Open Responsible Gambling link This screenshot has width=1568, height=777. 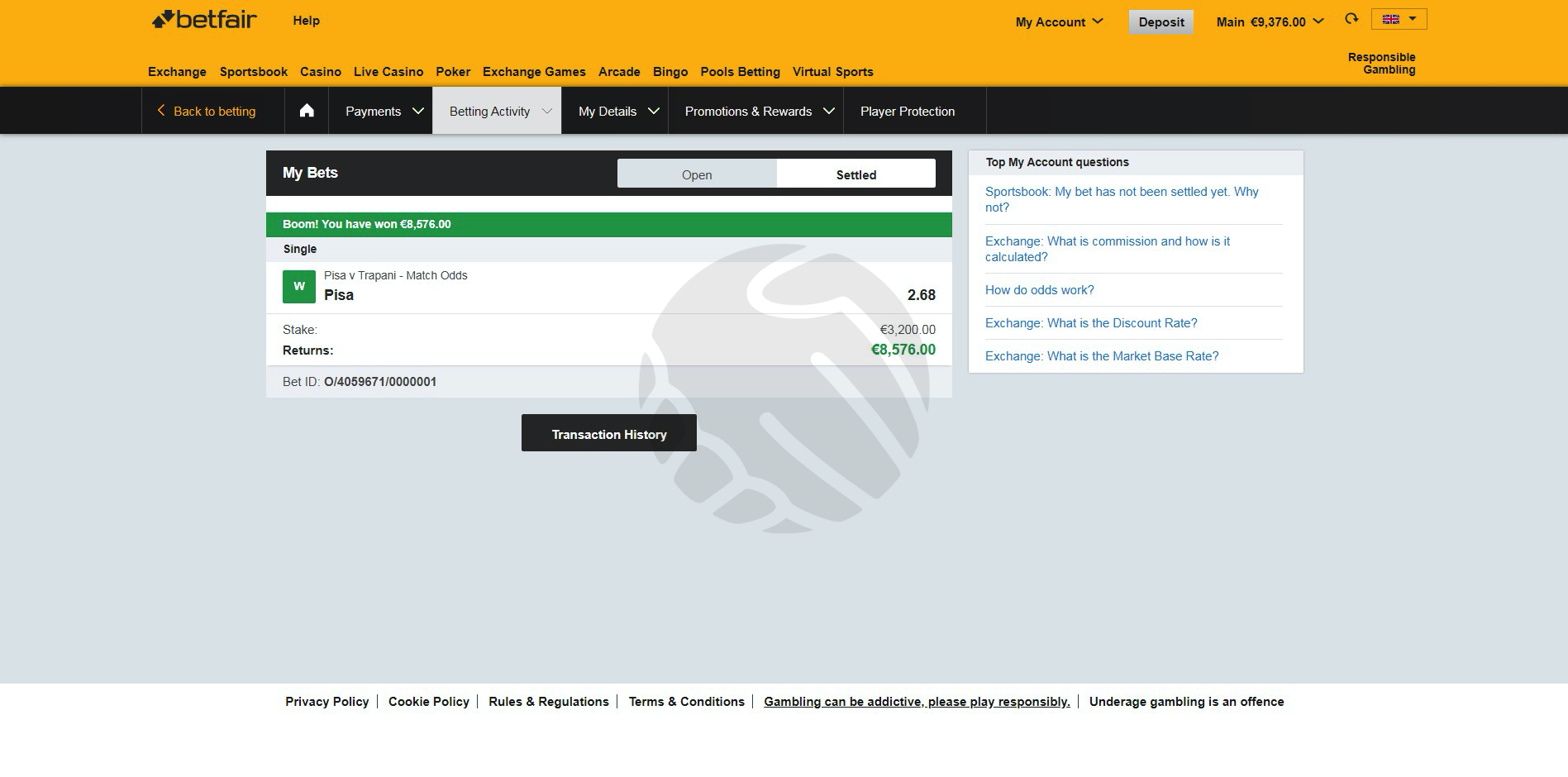click(x=1382, y=63)
